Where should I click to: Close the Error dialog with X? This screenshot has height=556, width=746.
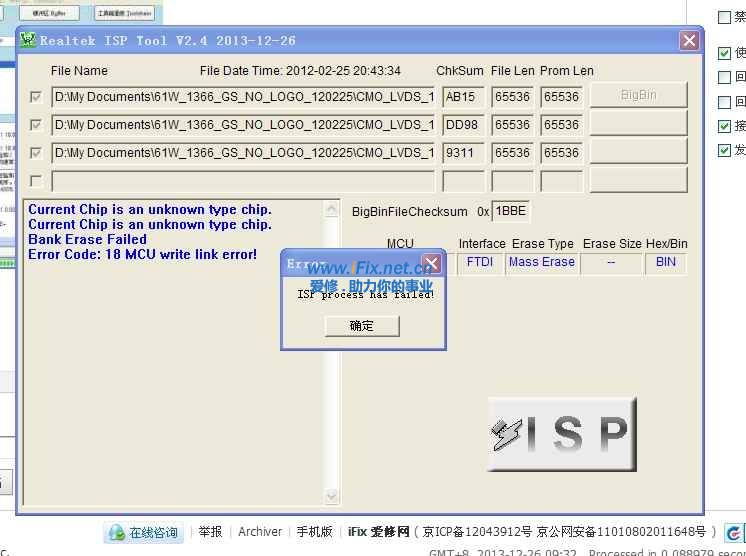coord(431,264)
